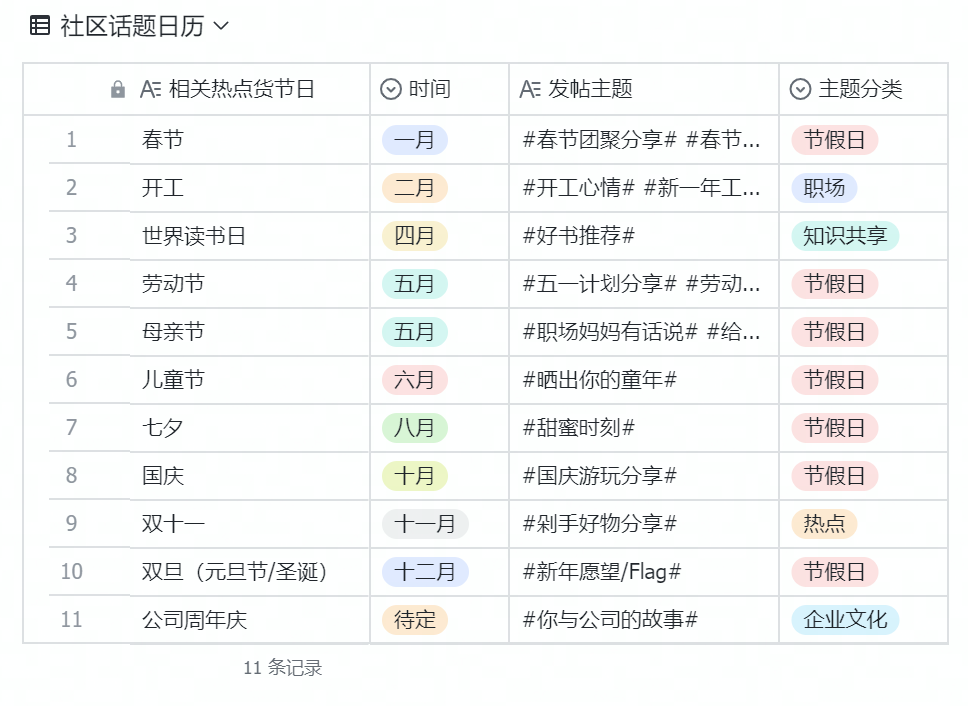Click single-select icon beside 主题分类 header
The width and height of the screenshot is (968, 706).
[800, 89]
